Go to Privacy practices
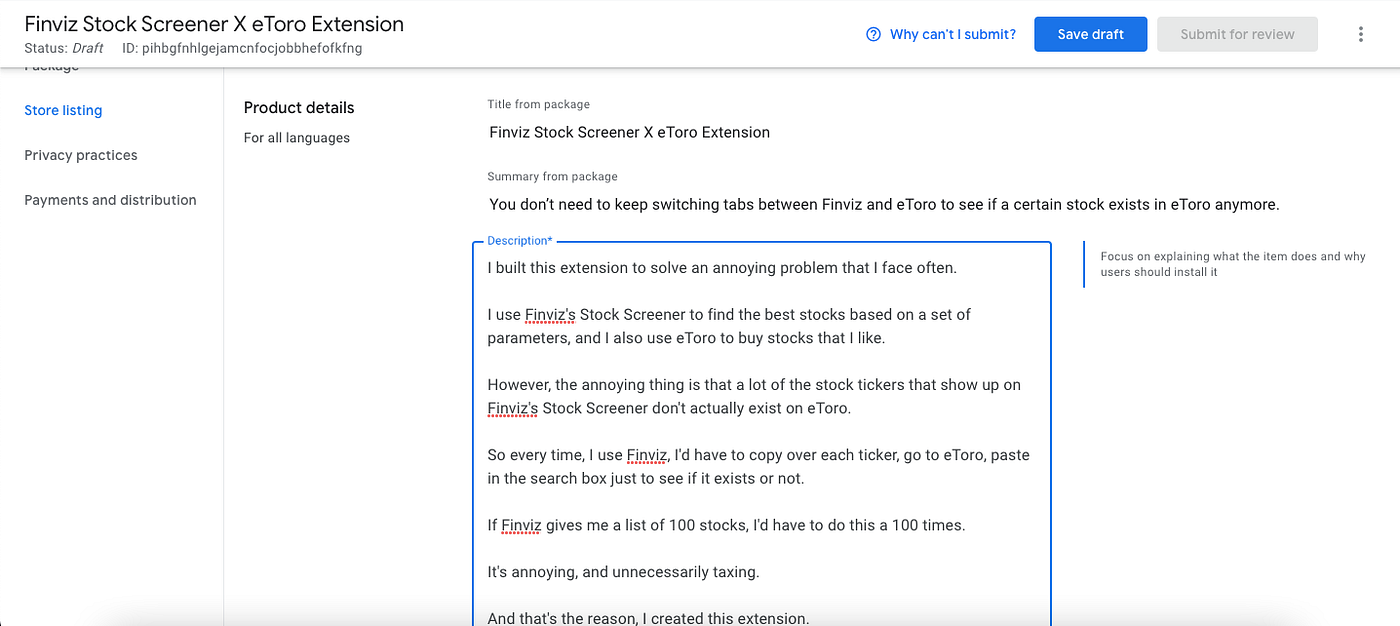Screen dimensions: 1400x626 [81, 155]
